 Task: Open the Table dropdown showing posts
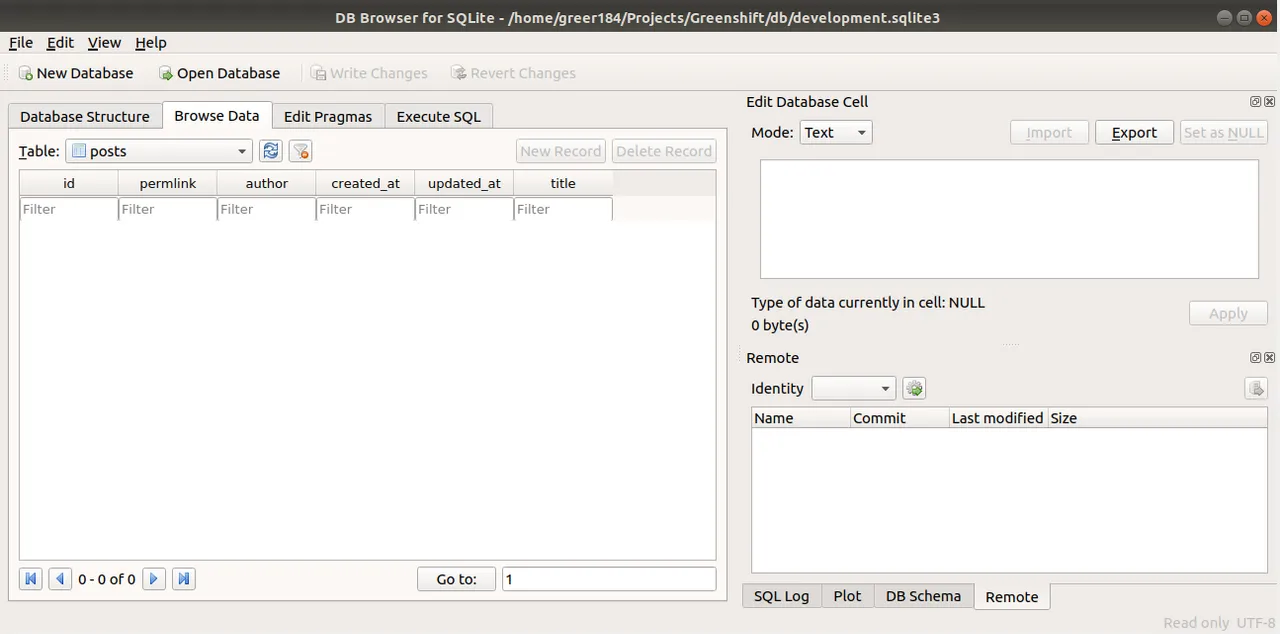coord(158,151)
